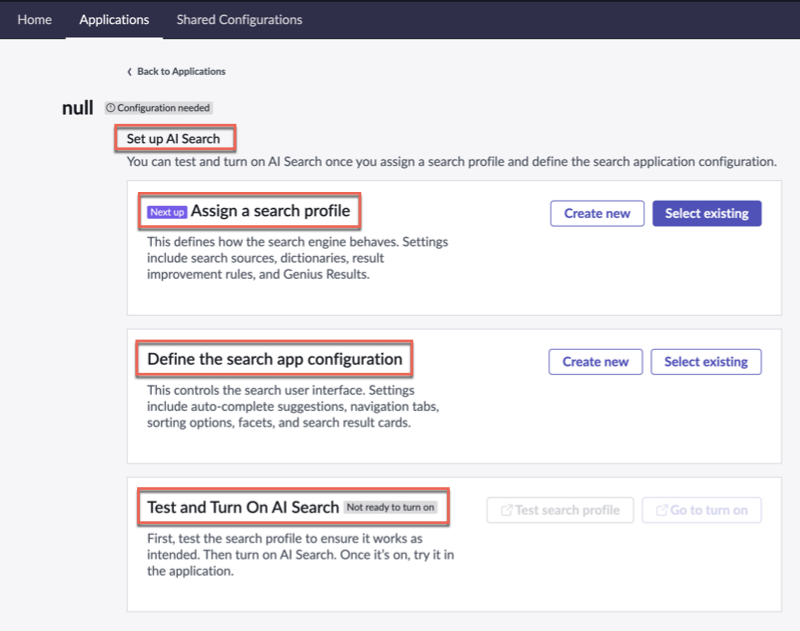Click the Assign a search profile heading
The width and height of the screenshot is (800, 631).
270,211
